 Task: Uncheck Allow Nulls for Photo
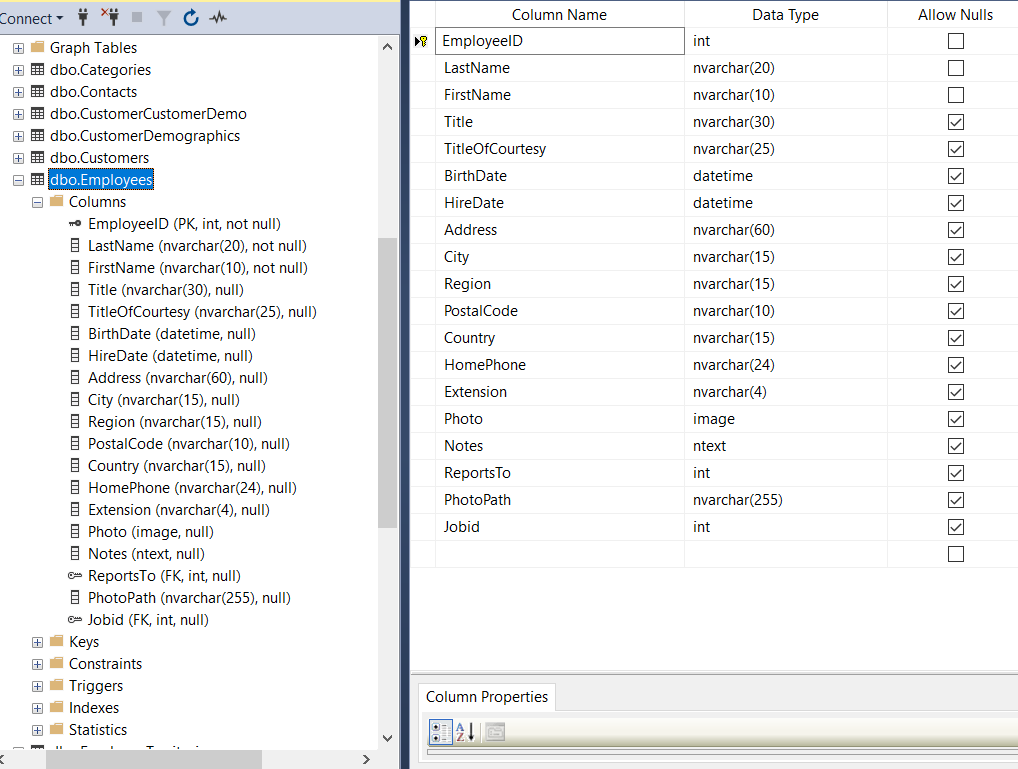coord(956,419)
